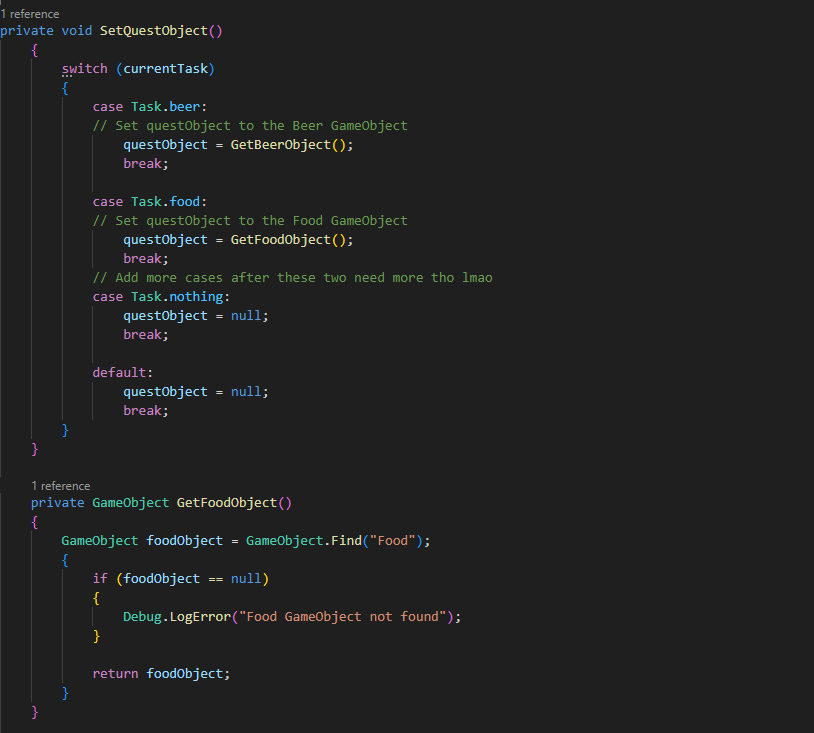Screen dimensions: 814x733
Task: Open '1 reference' CodeLens above GetFoodObject
Action: click(60, 486)
